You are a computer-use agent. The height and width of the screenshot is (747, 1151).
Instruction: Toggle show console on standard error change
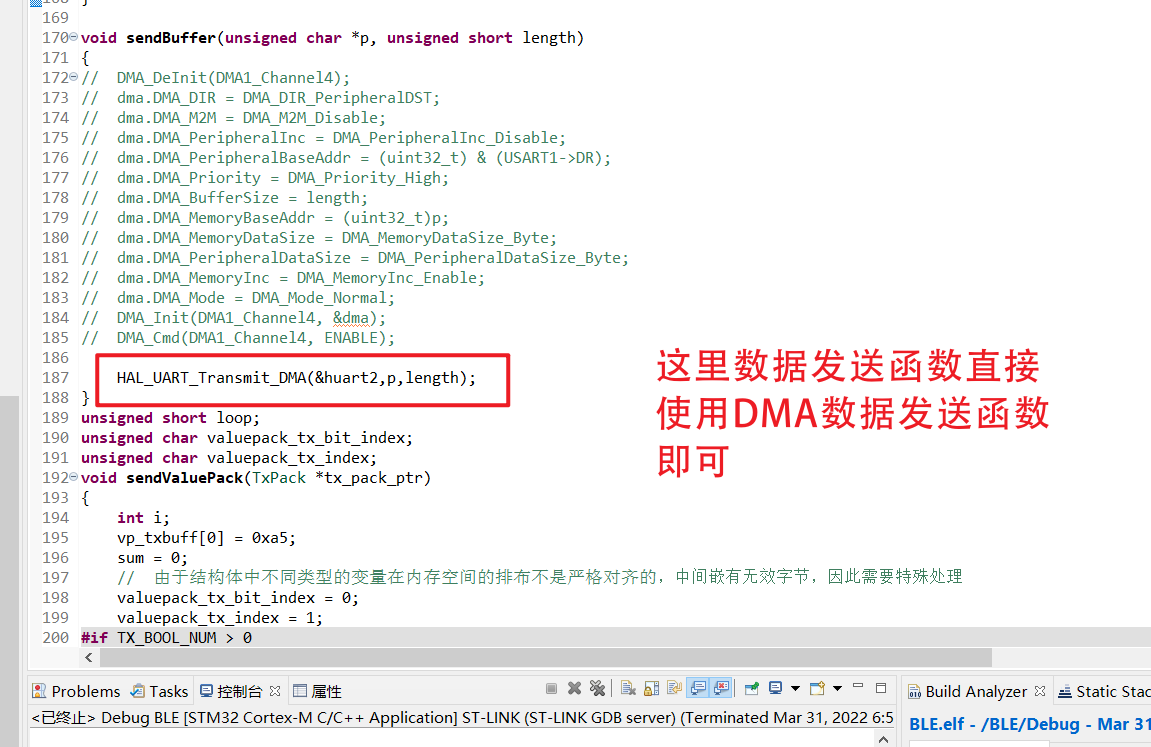pyautogui.click(x=722, y=688)
